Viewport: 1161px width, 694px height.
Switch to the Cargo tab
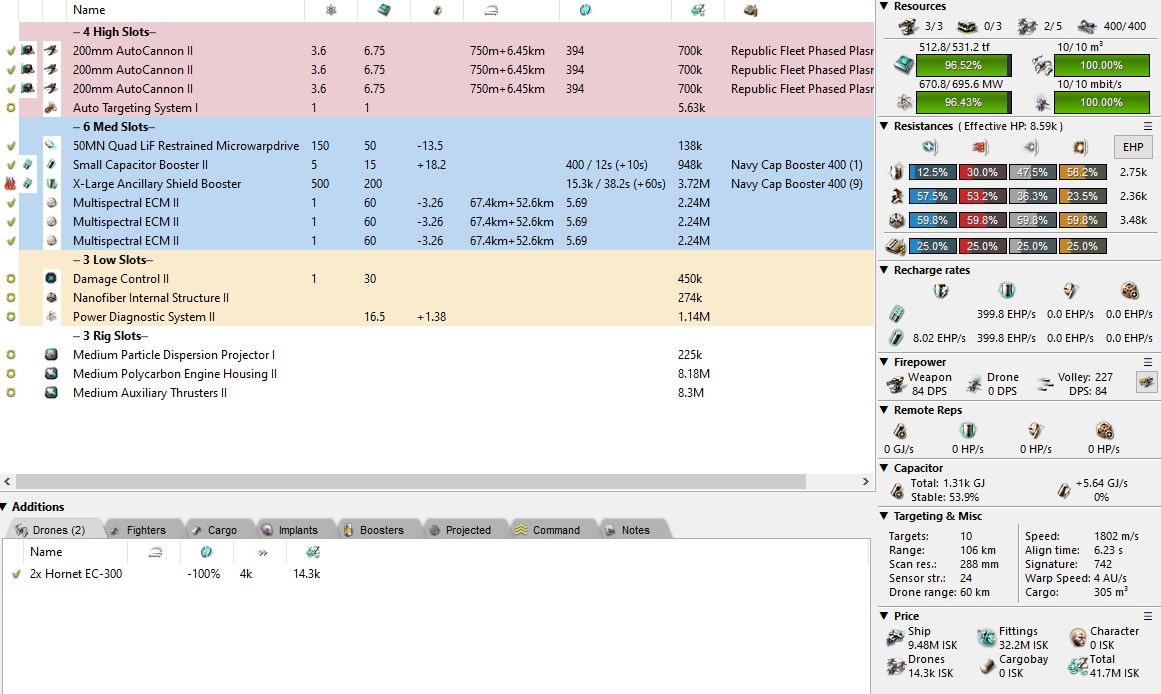tap(213, 530)
